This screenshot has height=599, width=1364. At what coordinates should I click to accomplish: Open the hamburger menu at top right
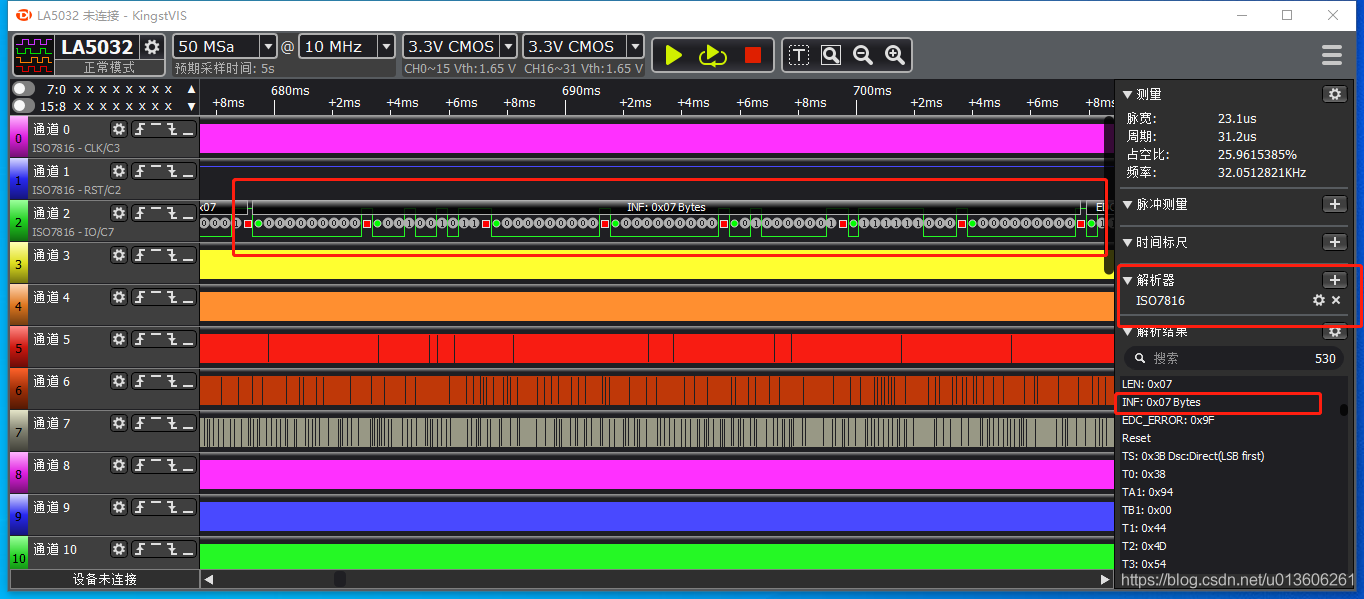pos(1331,54)
